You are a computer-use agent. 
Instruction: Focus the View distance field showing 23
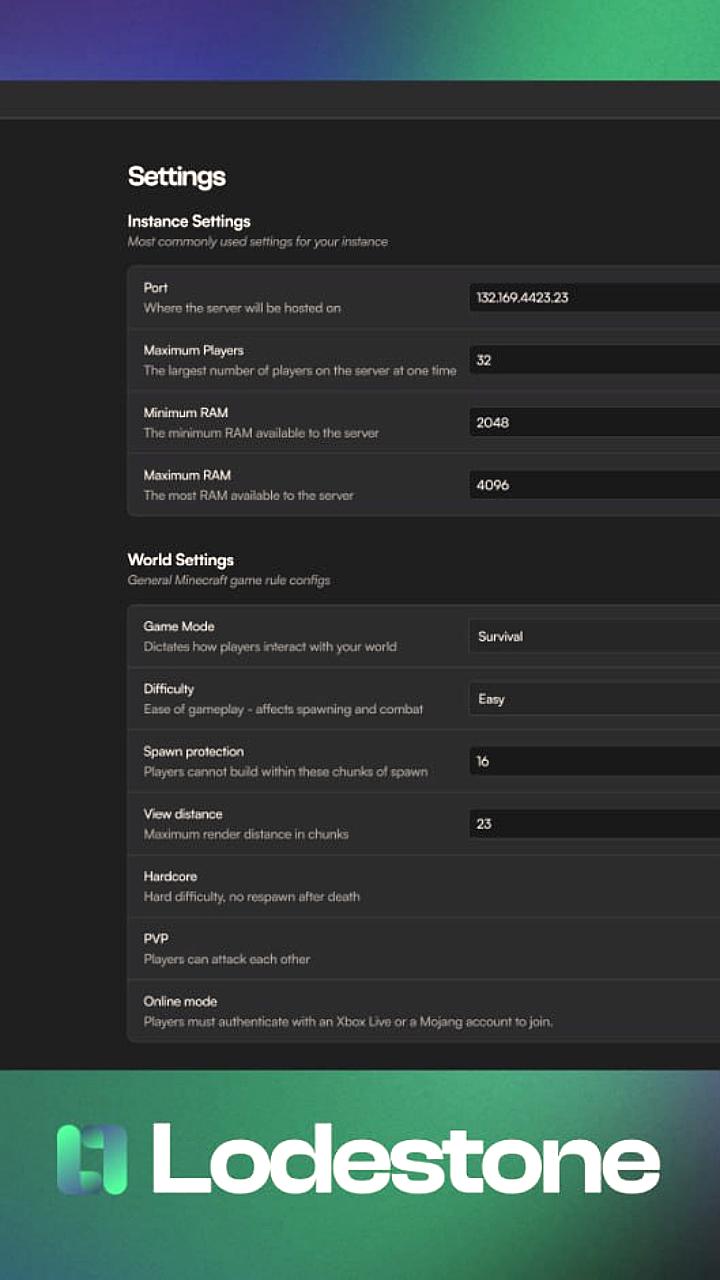594,824
